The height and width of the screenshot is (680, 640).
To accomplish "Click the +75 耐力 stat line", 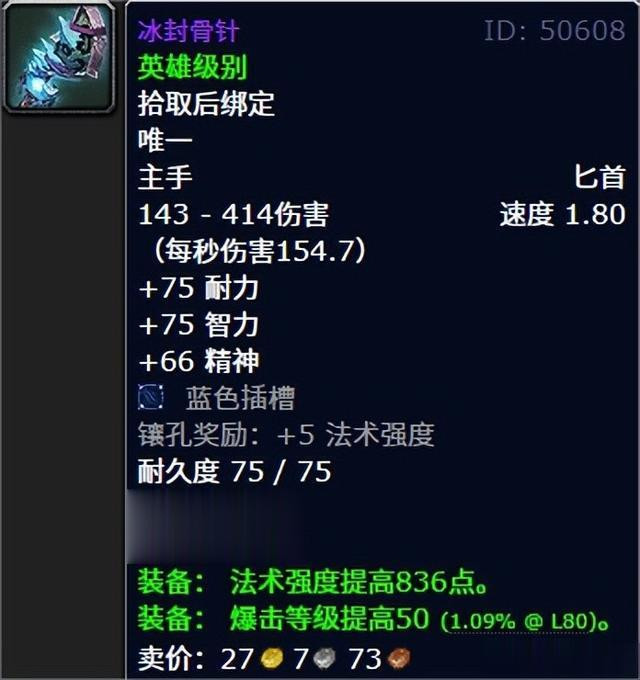I will coord(199,288).
